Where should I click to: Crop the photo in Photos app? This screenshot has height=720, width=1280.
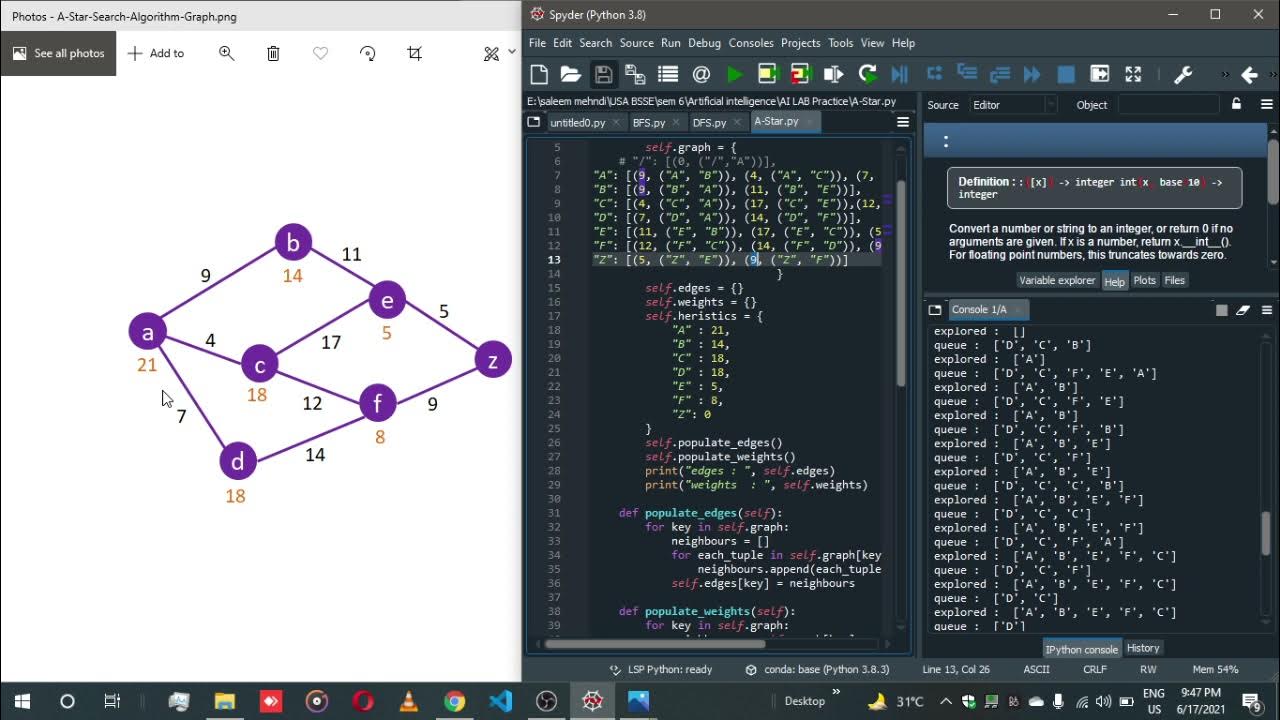tap(414, 53)
